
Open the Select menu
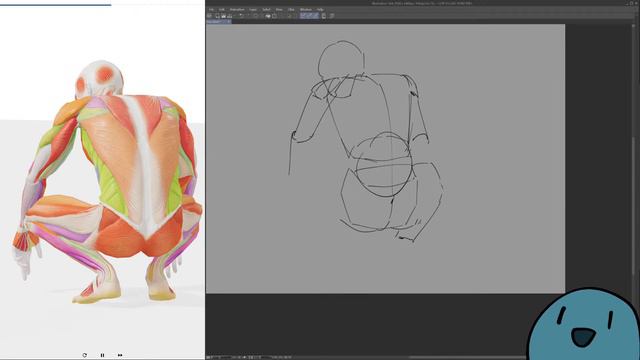coord(267,9)
